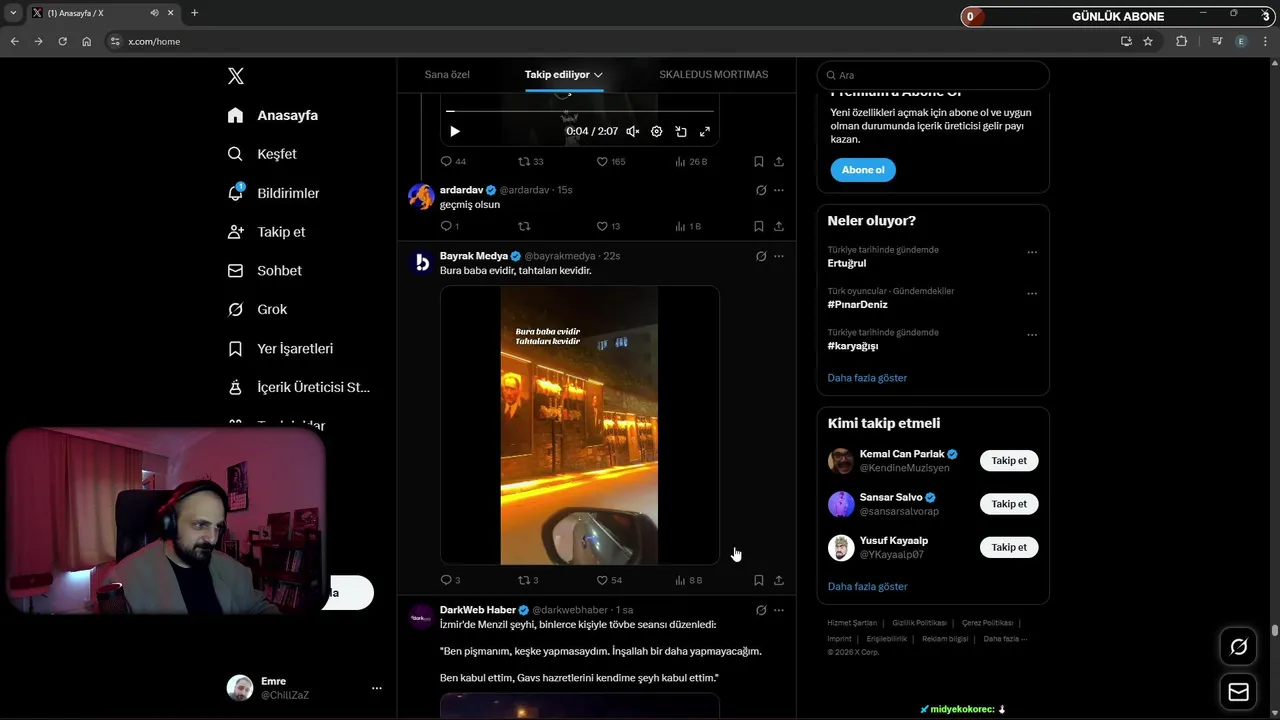Reply to Bayrak Medya post
Viewport: 1280px width, 720px height.
tap(450, 580)
